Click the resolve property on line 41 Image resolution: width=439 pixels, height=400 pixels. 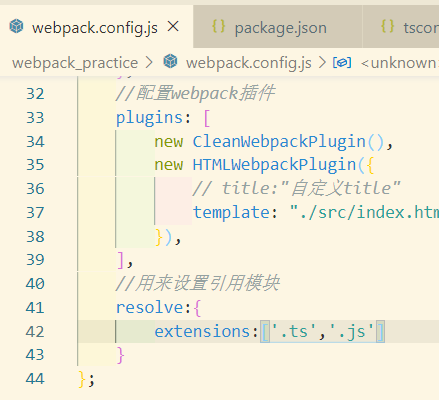[x=149, y=308]
